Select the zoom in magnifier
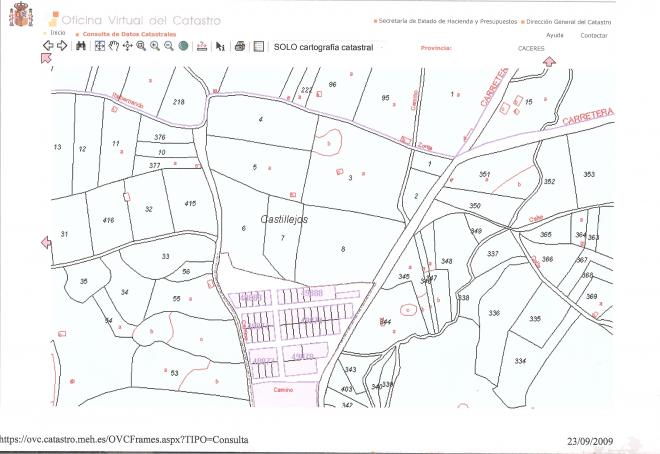Image resolution: width=660 pixels, height=454 pixels. (155, 46)
